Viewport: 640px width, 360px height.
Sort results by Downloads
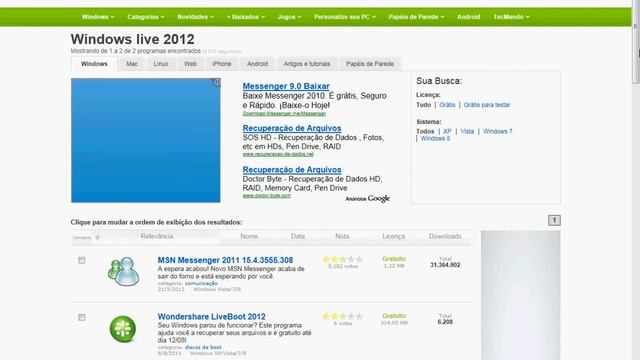[445, 236]
